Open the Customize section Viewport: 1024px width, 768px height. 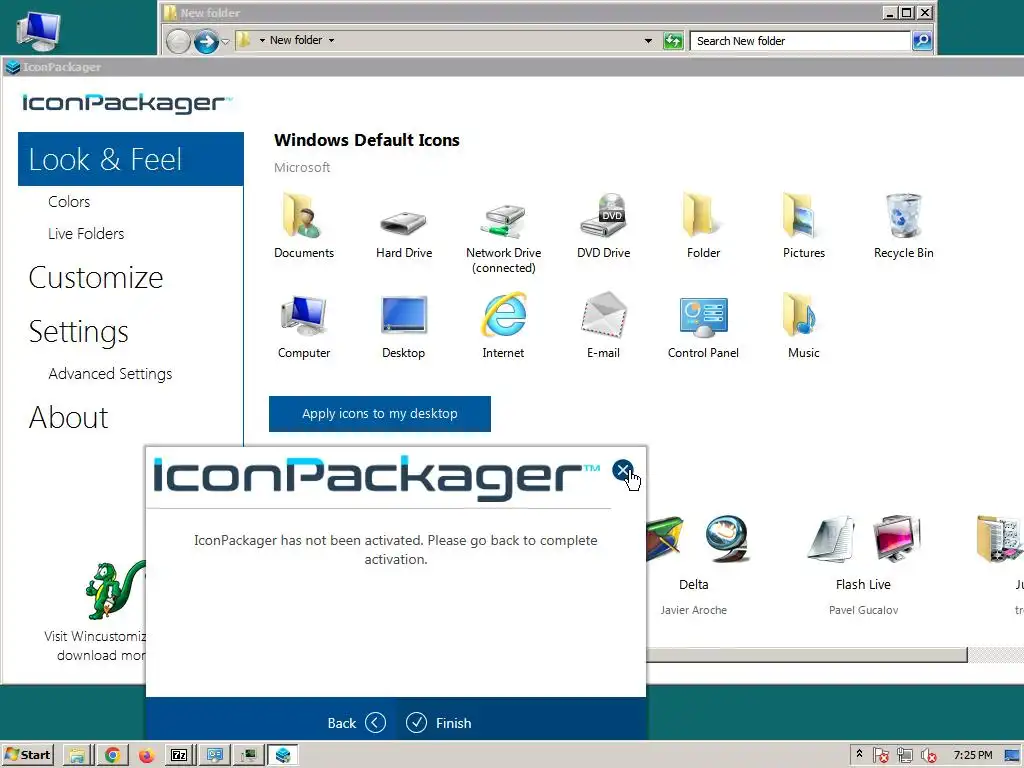[x=96, y=278]
